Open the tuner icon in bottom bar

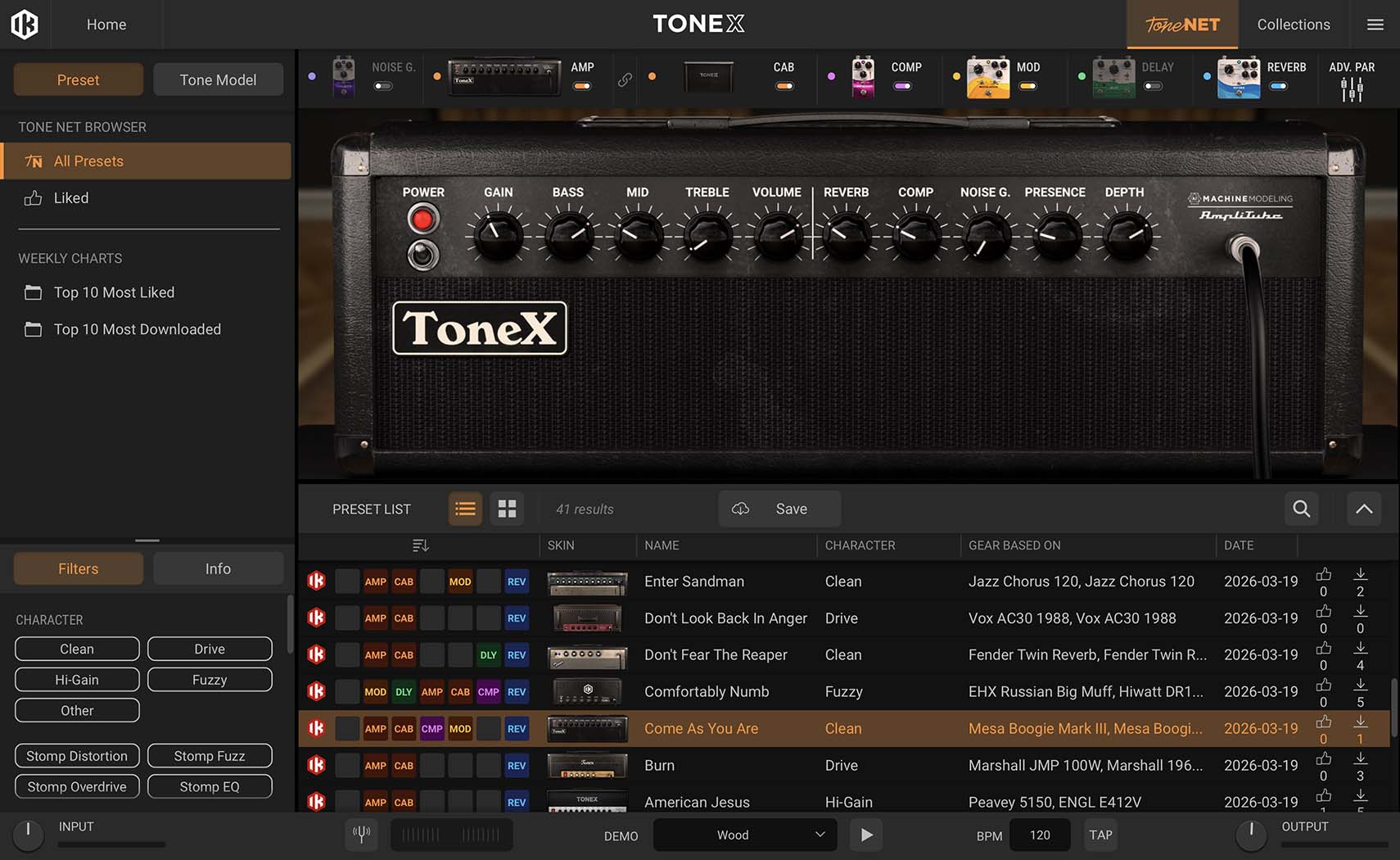coord(361,835)
